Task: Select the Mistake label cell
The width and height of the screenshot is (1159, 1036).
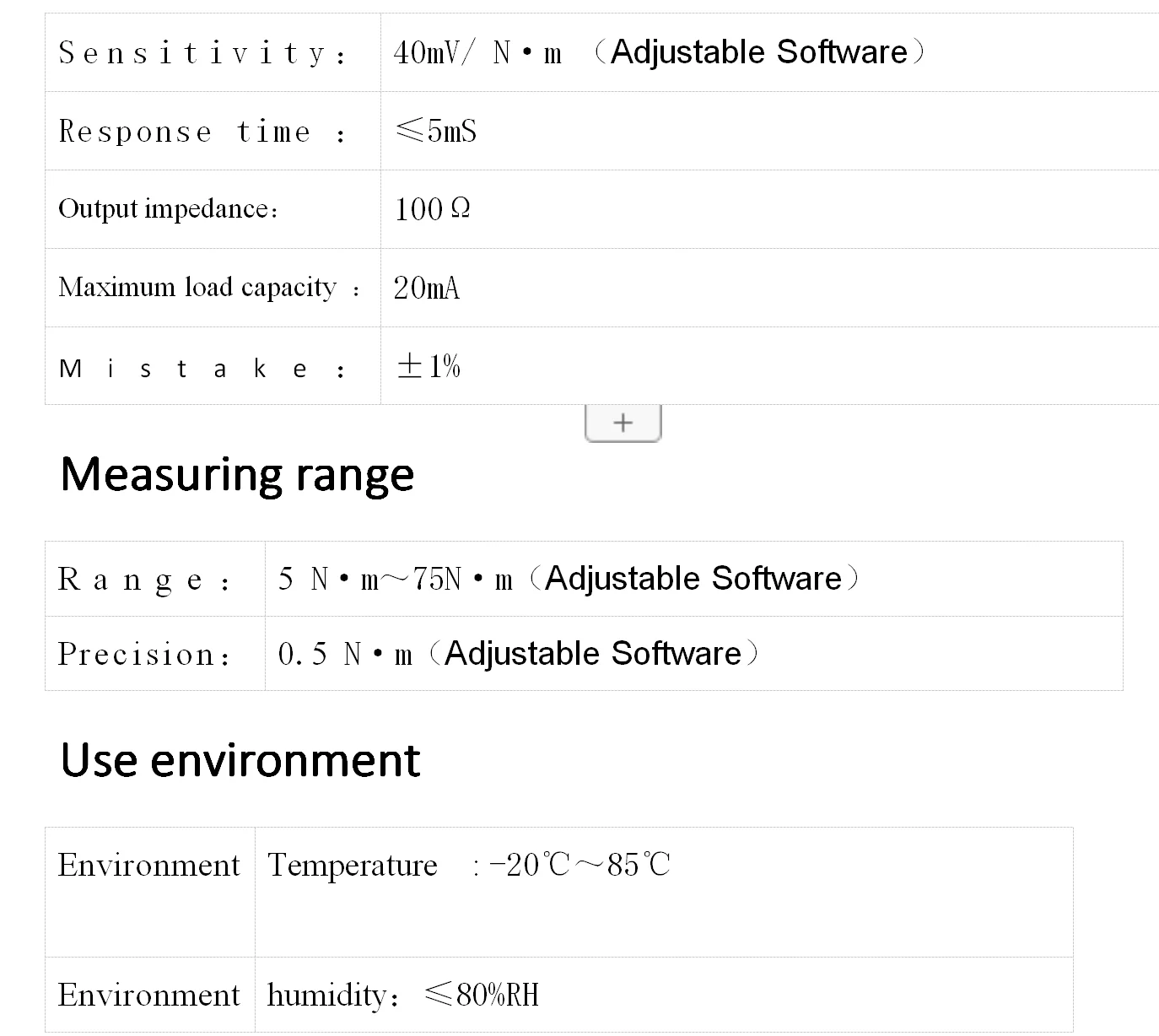Action: [202, 369]
